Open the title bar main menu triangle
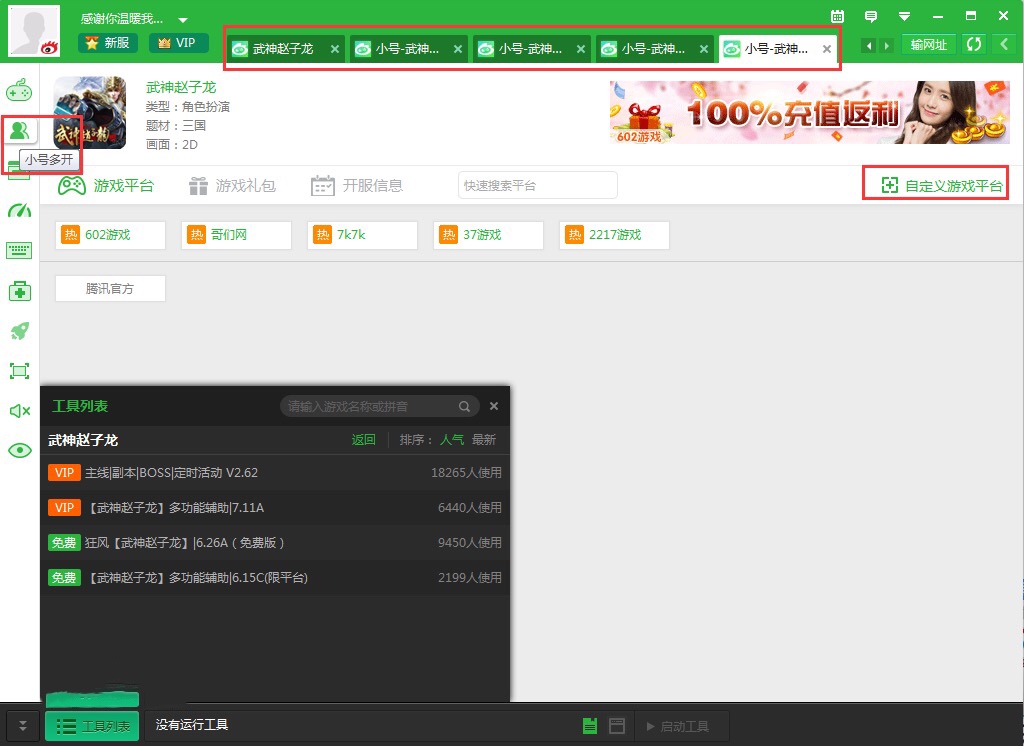Image resolution: width=1024 pixels, height=746 pixels. coord(904,16)
